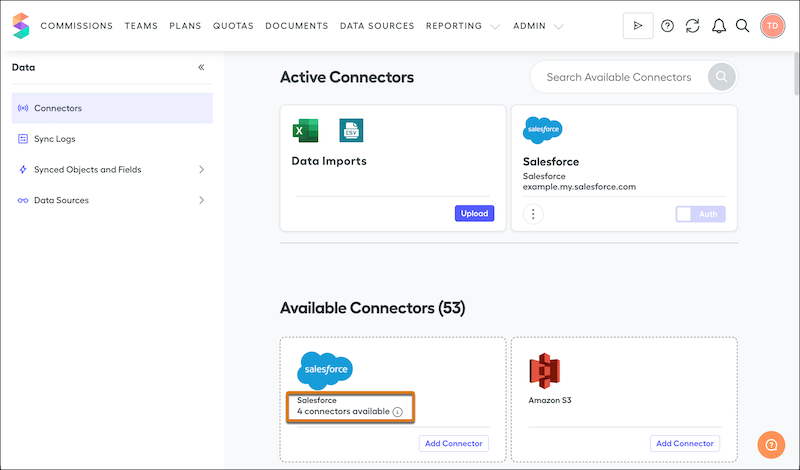Click the Available Connectors (53) heading
800x470 pixels.
(x=372, y=308)
